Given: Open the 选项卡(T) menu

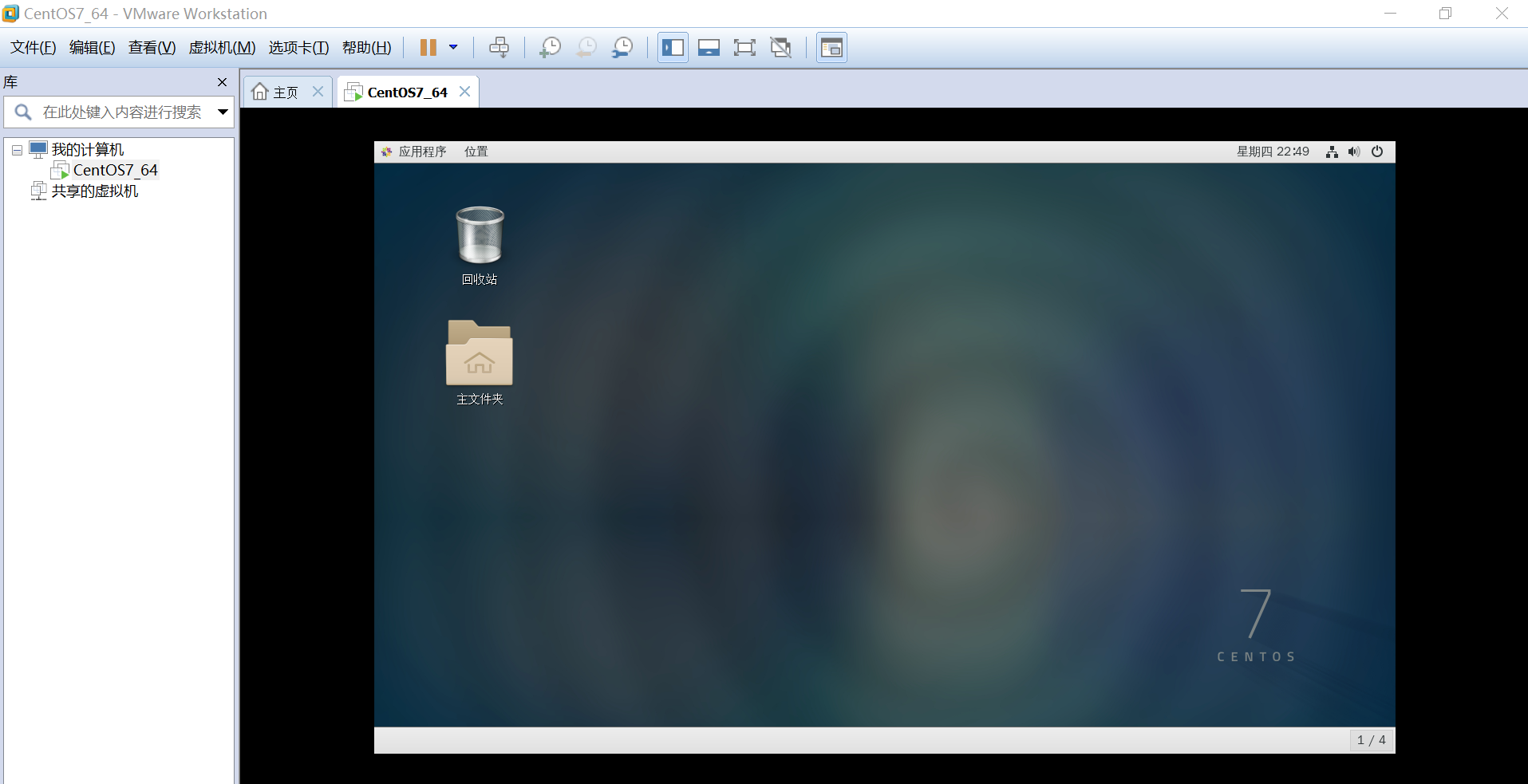Looking at the screenshot, I should click(x=299, y=48).
